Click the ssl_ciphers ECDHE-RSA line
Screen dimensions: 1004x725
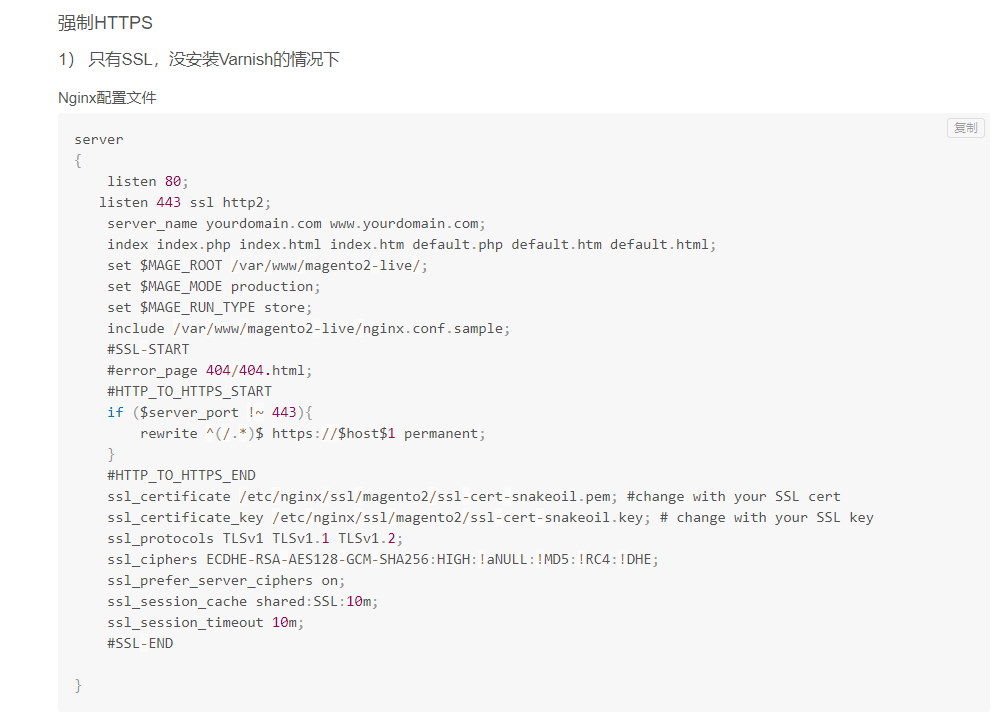(383, 559)
